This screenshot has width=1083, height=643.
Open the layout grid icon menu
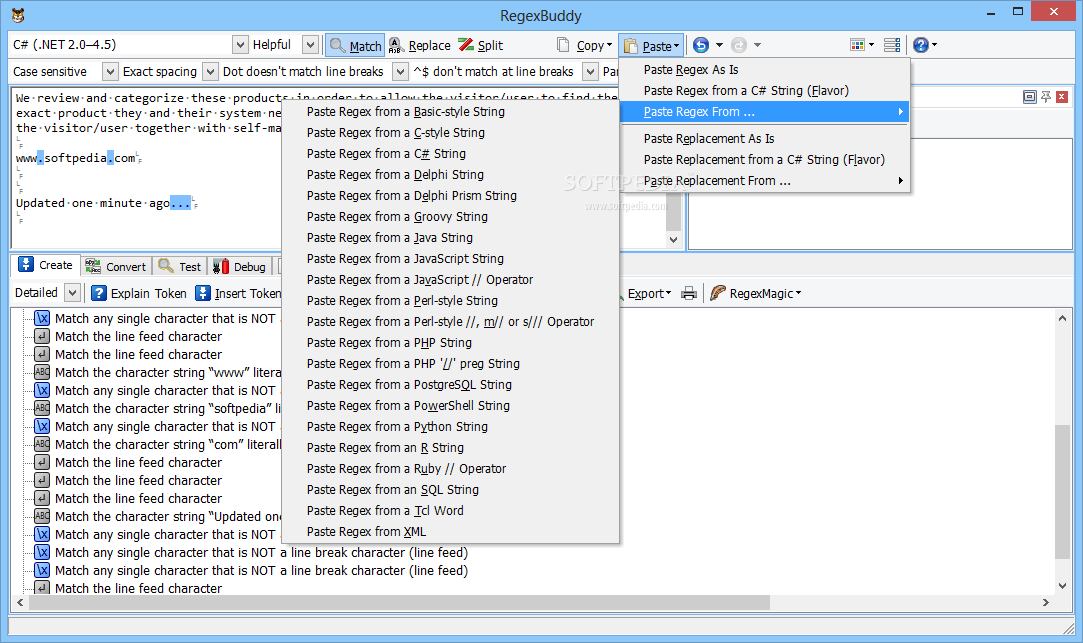point(861,46)
